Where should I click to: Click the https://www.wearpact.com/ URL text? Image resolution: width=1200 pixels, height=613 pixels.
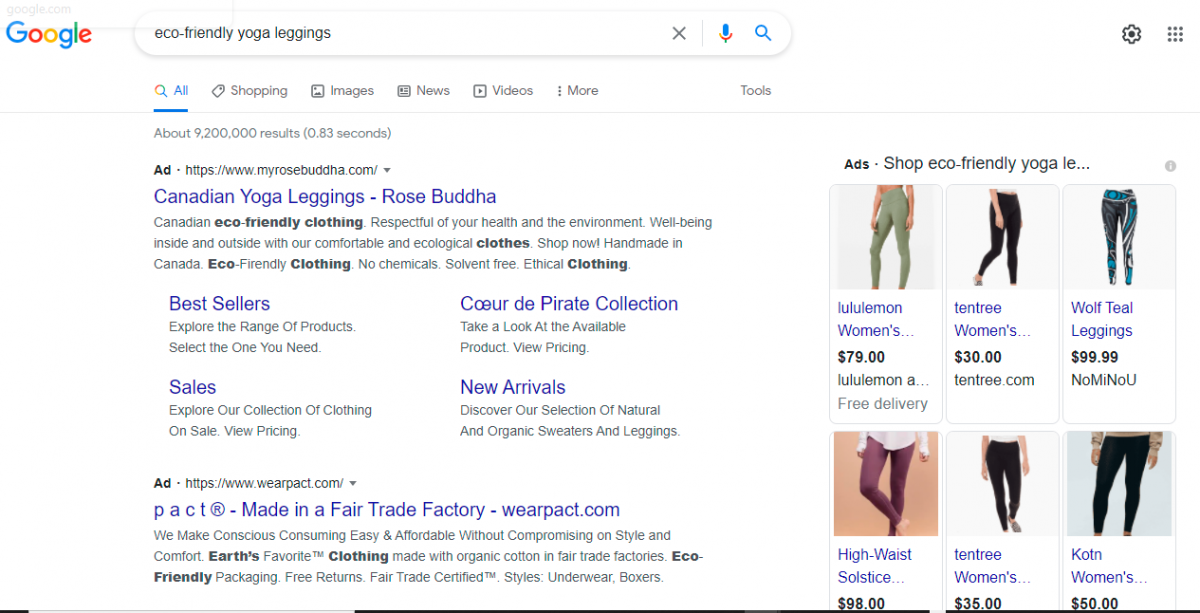pyautogui.click(x=264, y=483)
